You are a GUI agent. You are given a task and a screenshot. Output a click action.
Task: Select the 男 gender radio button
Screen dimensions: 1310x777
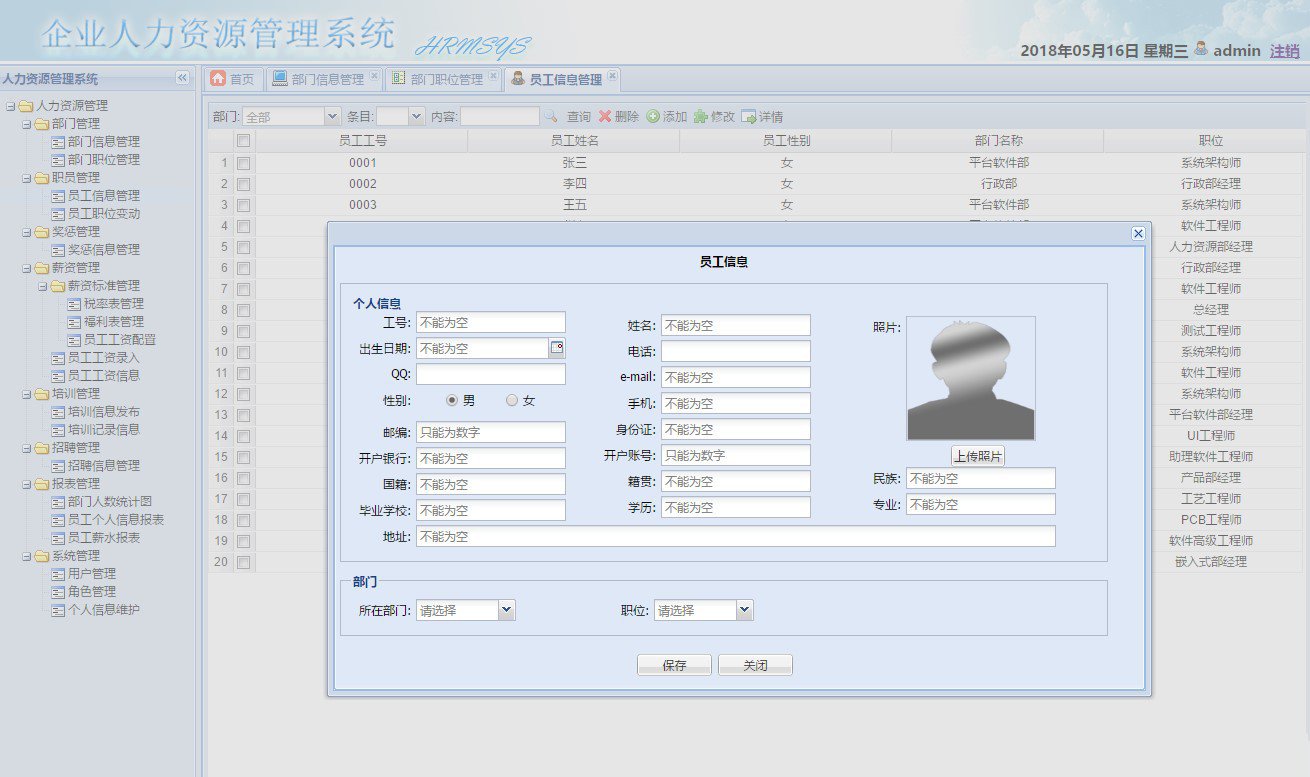tap(452, 400)
